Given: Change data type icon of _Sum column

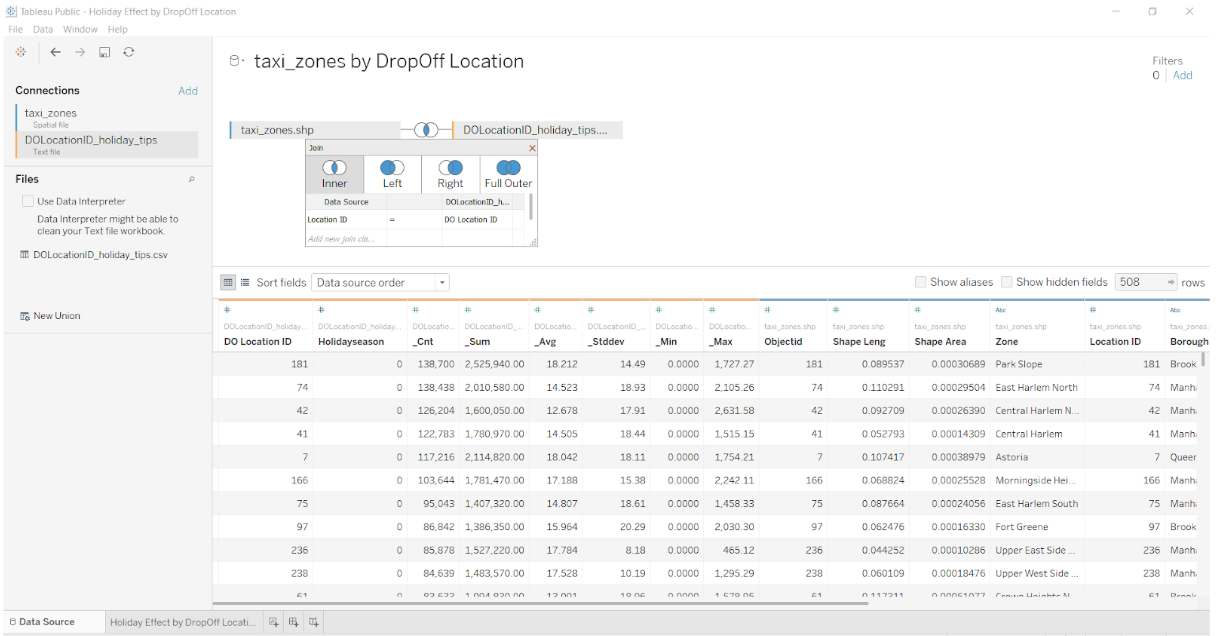Looking at the screenshot, I should (x=468, y=310).
